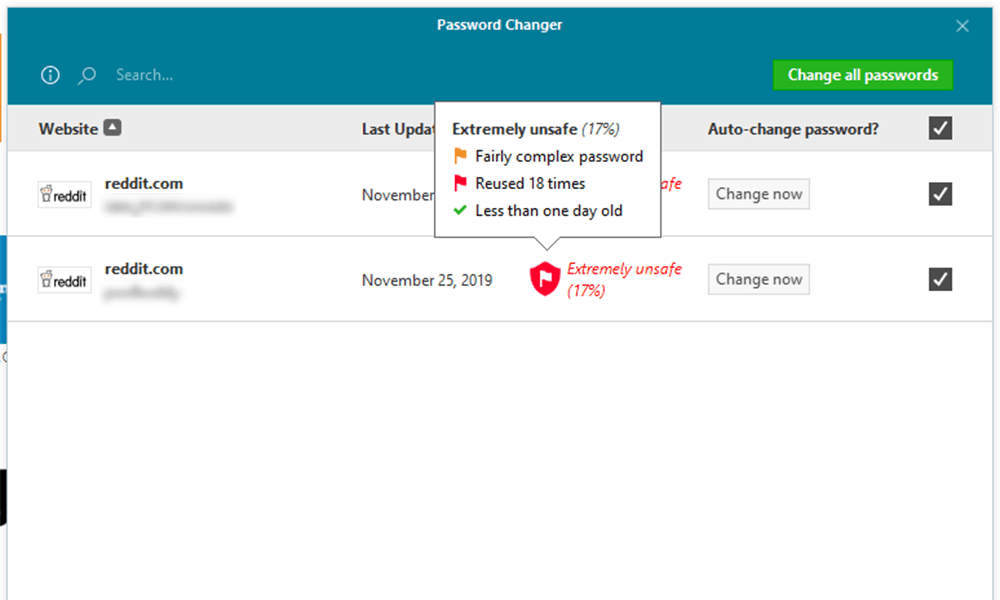Sort by Last Updated column header
Screen dimensions: 1000x600
(x=398, y=129)
